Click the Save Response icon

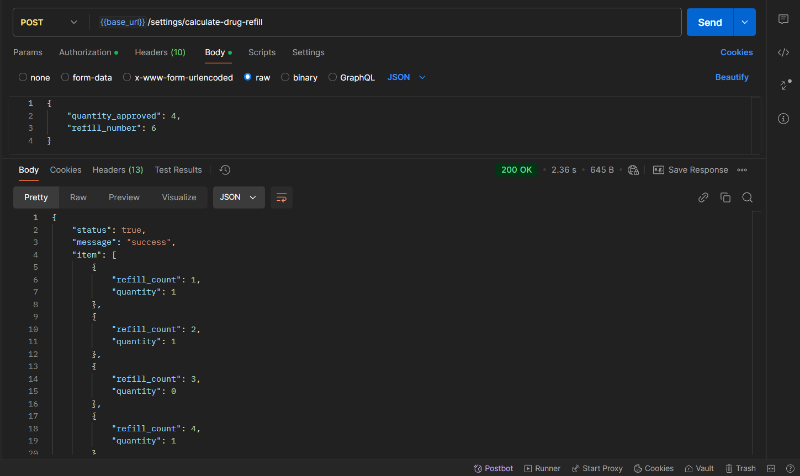point(658,170)
